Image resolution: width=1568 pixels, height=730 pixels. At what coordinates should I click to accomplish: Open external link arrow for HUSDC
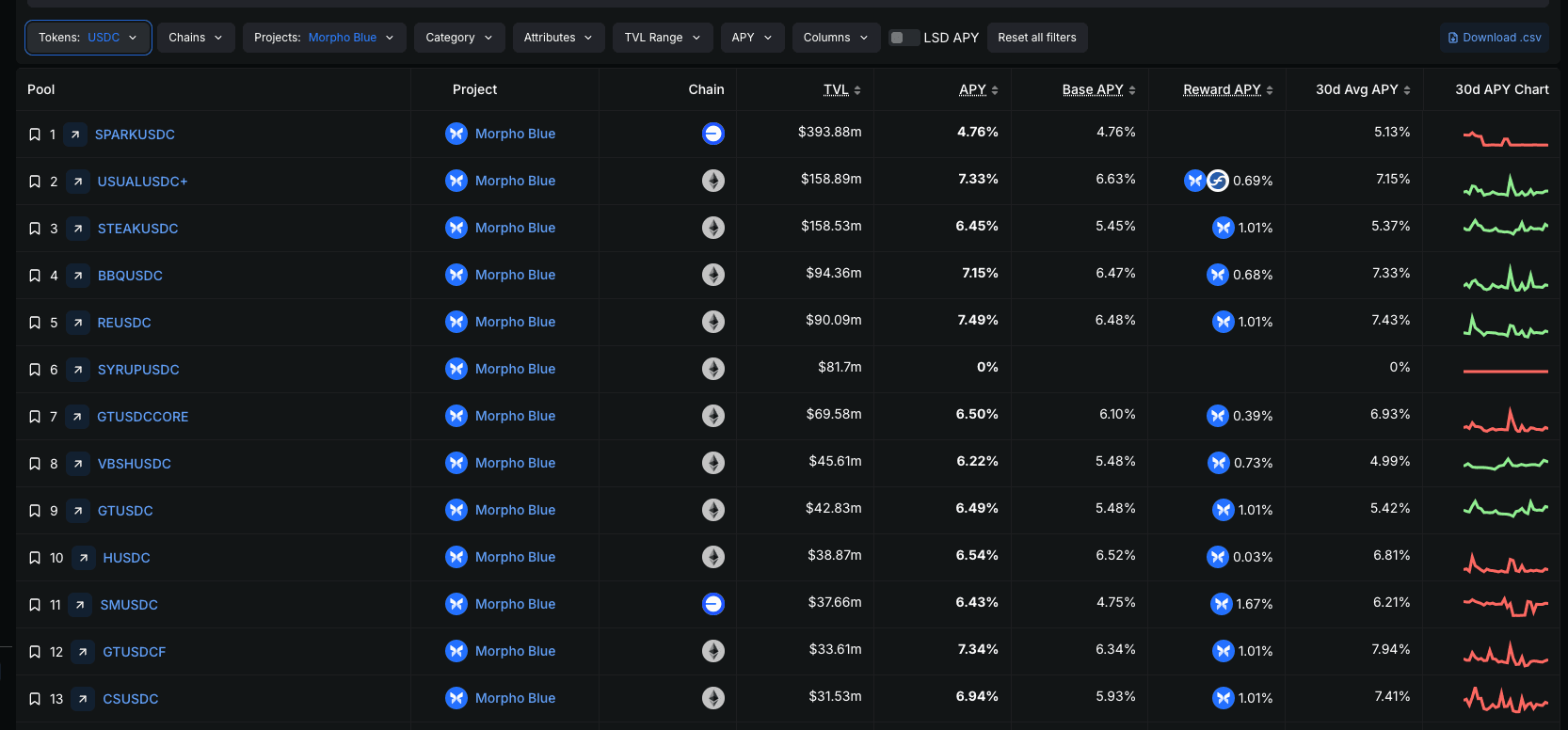(x=84, y=558)
